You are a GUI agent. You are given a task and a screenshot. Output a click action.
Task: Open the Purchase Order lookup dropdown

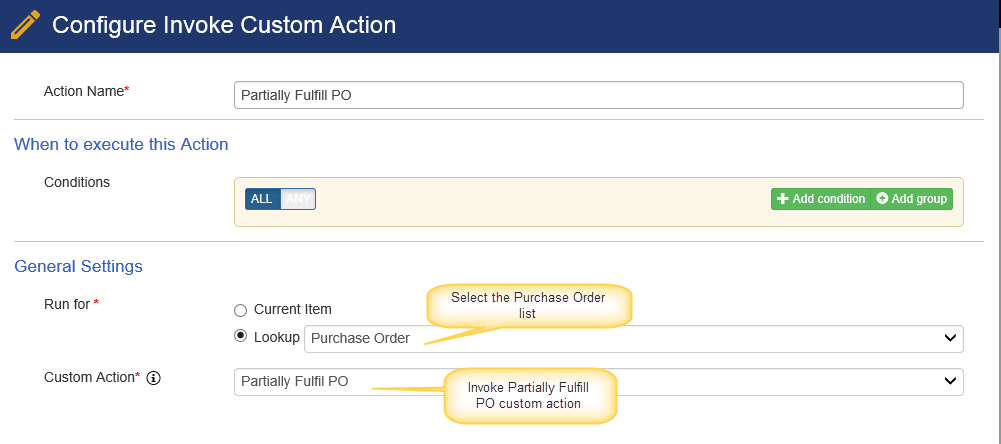click(634, 339)
